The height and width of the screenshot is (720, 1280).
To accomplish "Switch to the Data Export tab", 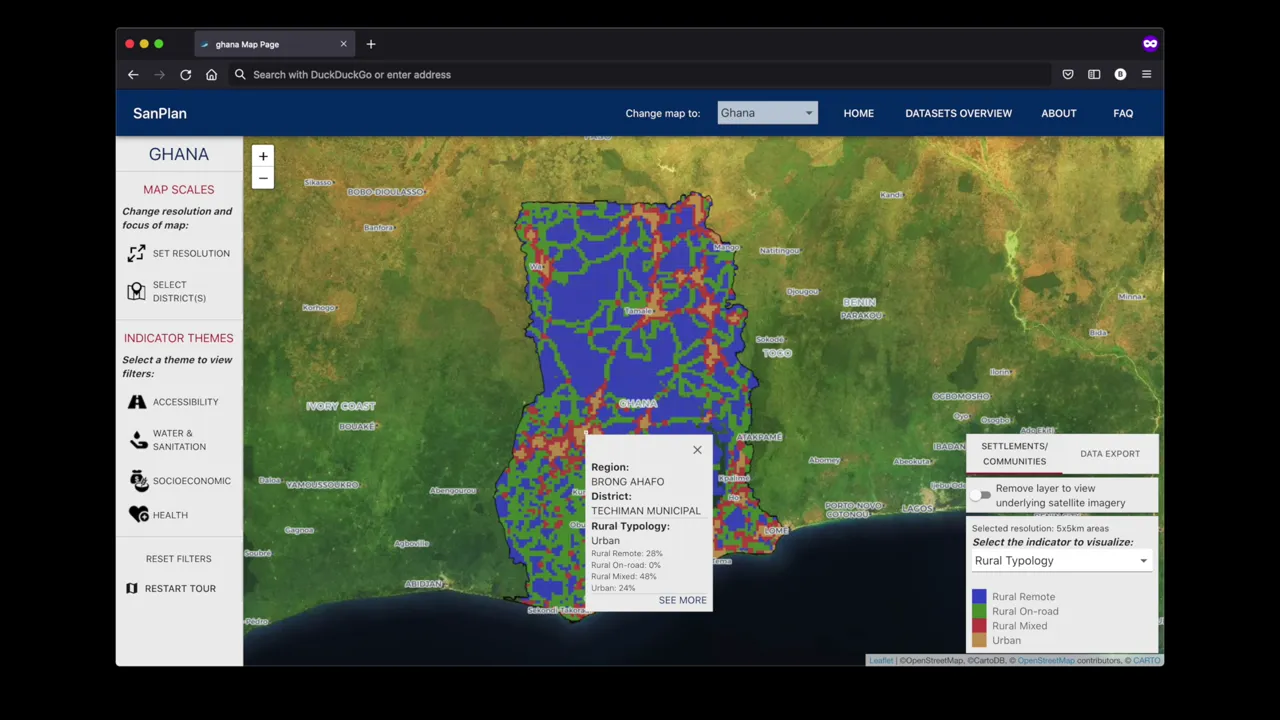I will 1110,454.
